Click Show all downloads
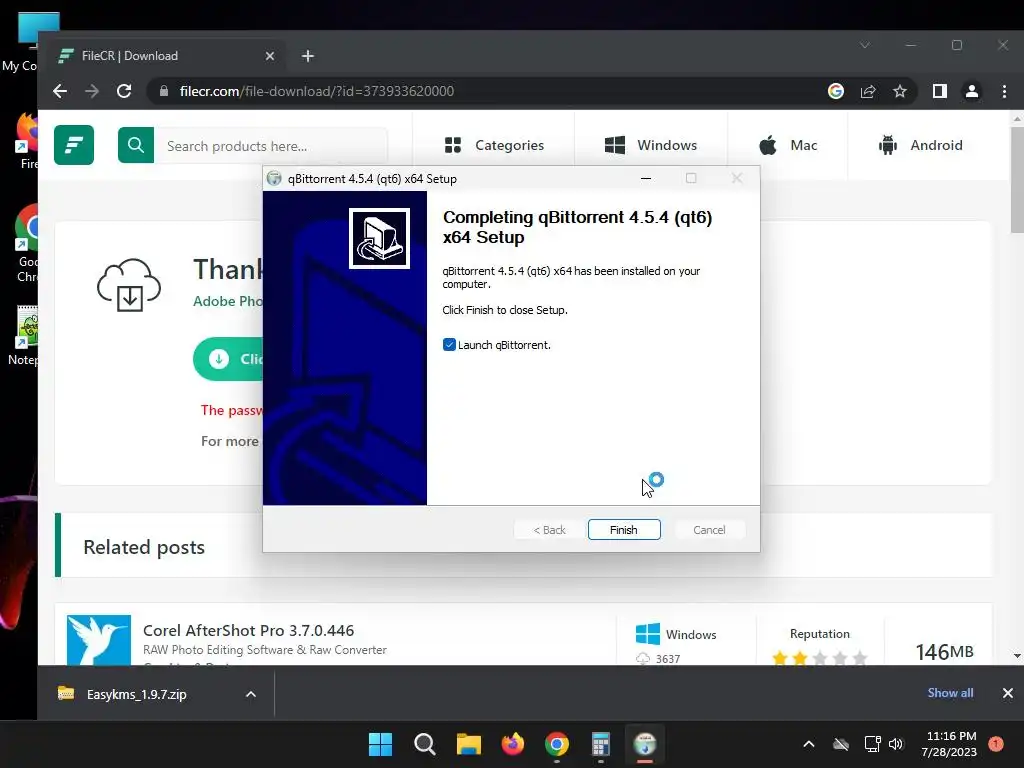The height and width of the screenshot is (768, 1024). [x=950, y=693]
